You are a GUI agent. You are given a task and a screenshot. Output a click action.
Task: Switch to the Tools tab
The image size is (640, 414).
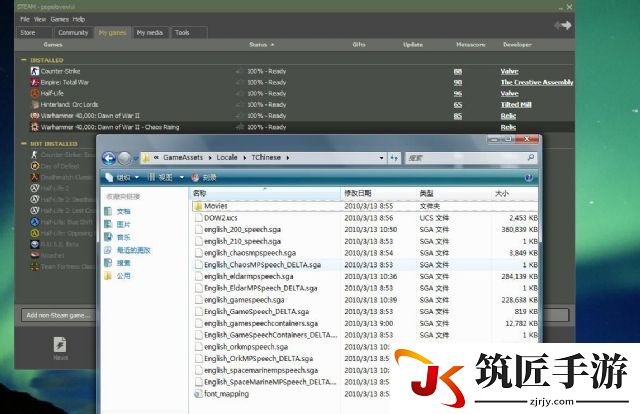[189, 33]
